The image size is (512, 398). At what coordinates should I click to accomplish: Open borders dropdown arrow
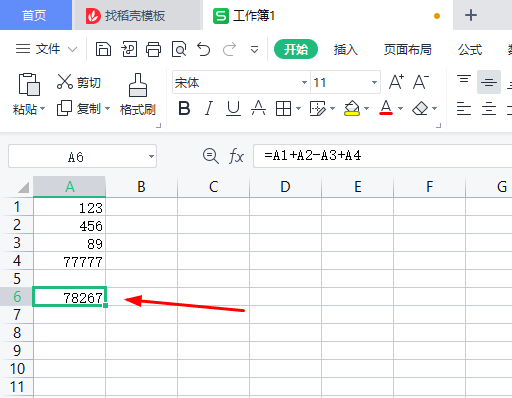pyautogui.click(x=298, y=108)
